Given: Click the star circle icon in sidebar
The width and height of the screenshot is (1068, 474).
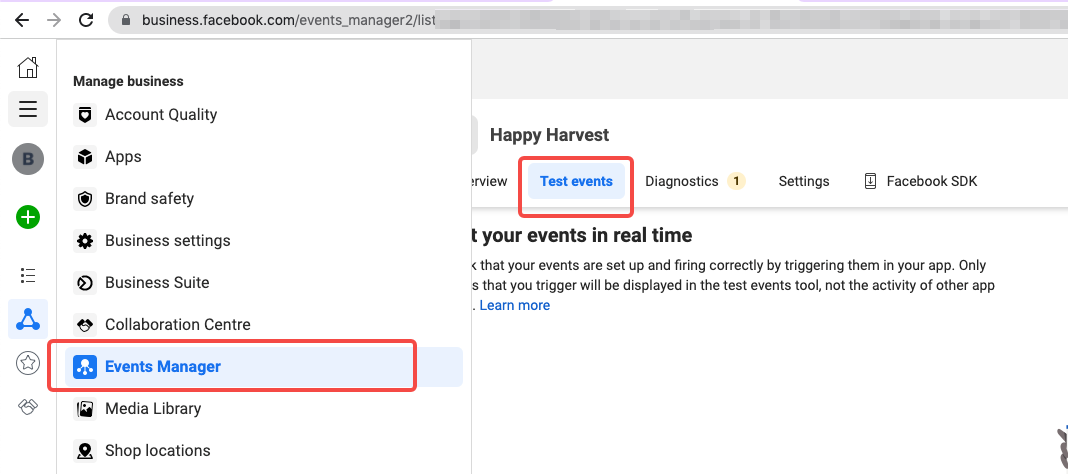Looking at the screenshot, I should coord(28,364).
